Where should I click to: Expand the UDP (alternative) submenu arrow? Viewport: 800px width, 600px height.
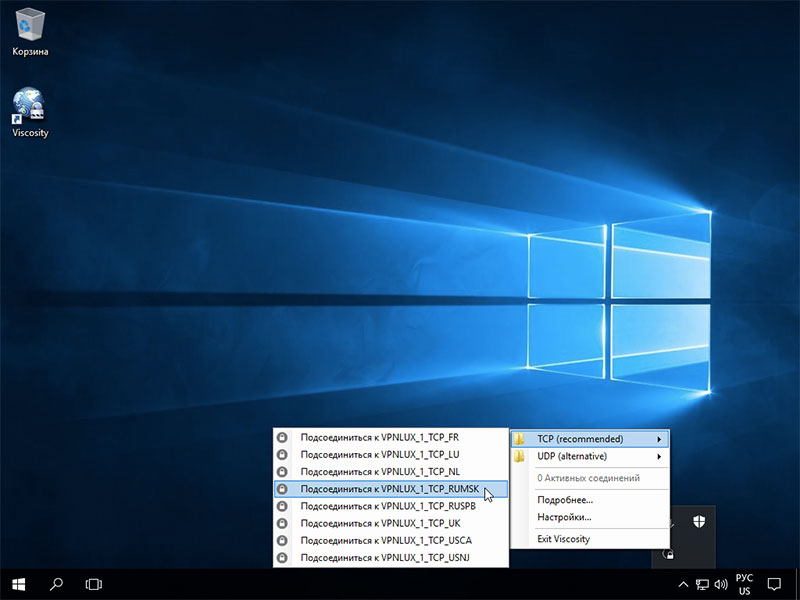point(659,456)
